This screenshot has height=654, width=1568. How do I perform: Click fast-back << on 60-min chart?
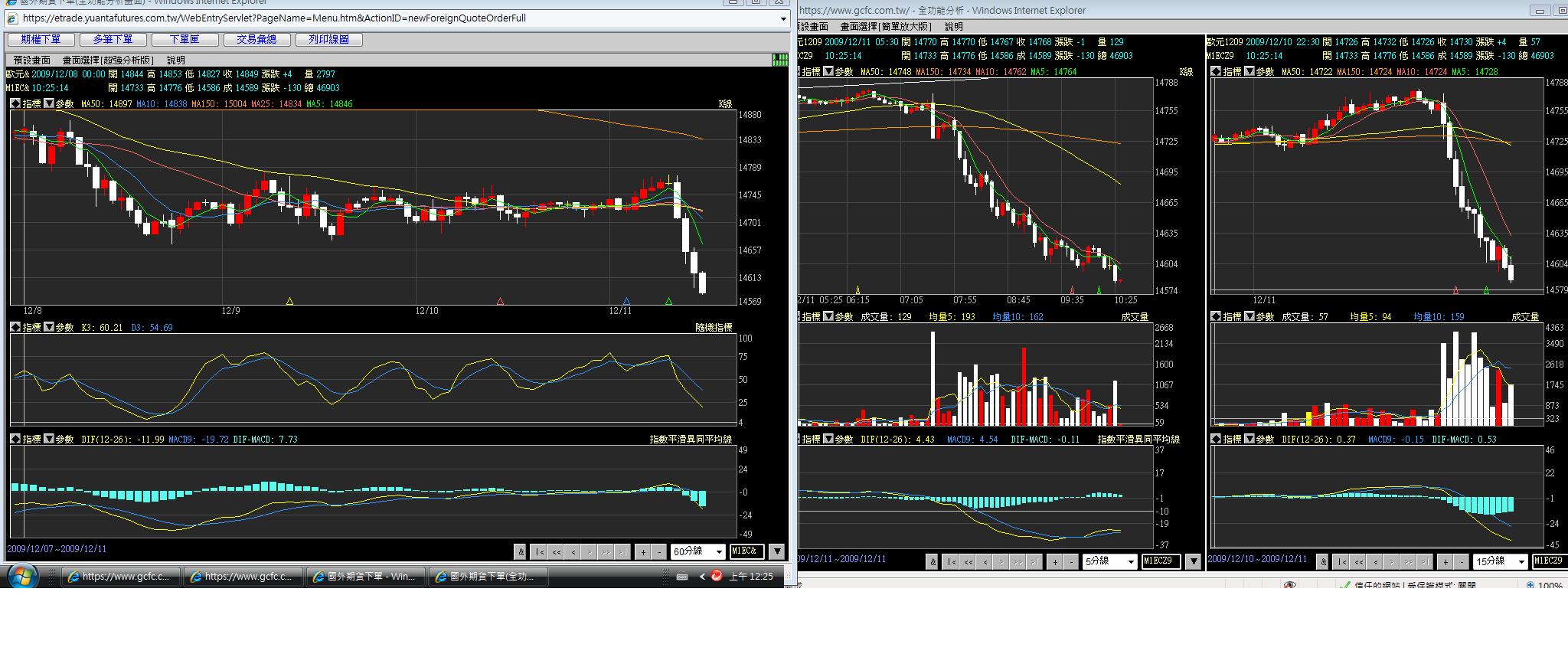click(x=556, y=551)
